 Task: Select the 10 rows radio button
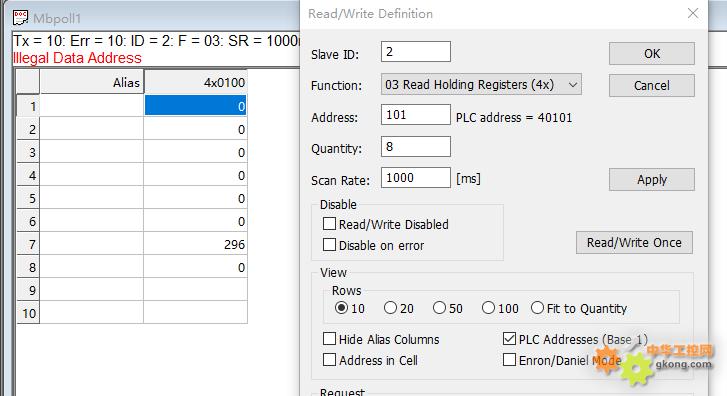(x=341, y=308)
